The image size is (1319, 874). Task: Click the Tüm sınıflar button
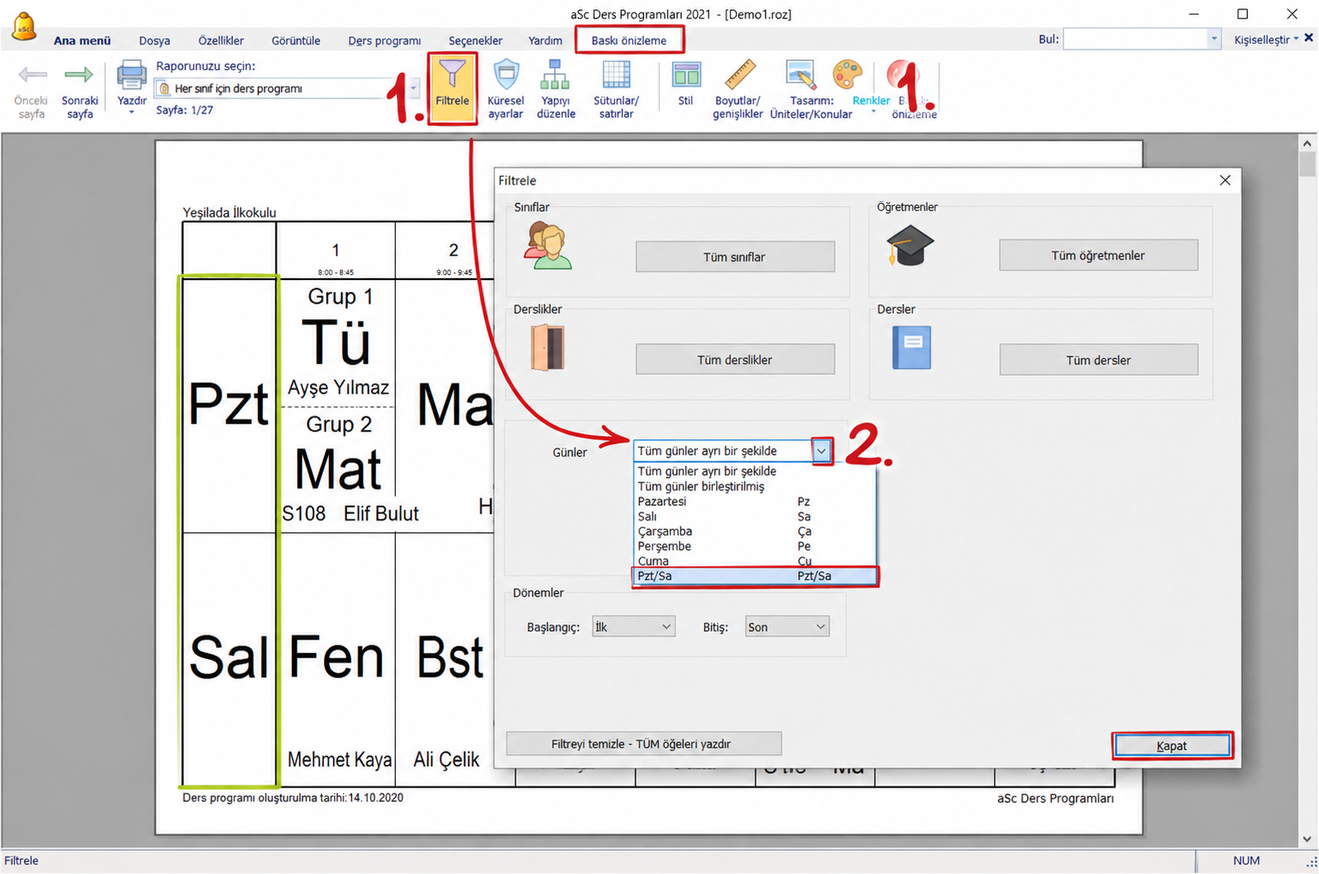tap(735, 257)
